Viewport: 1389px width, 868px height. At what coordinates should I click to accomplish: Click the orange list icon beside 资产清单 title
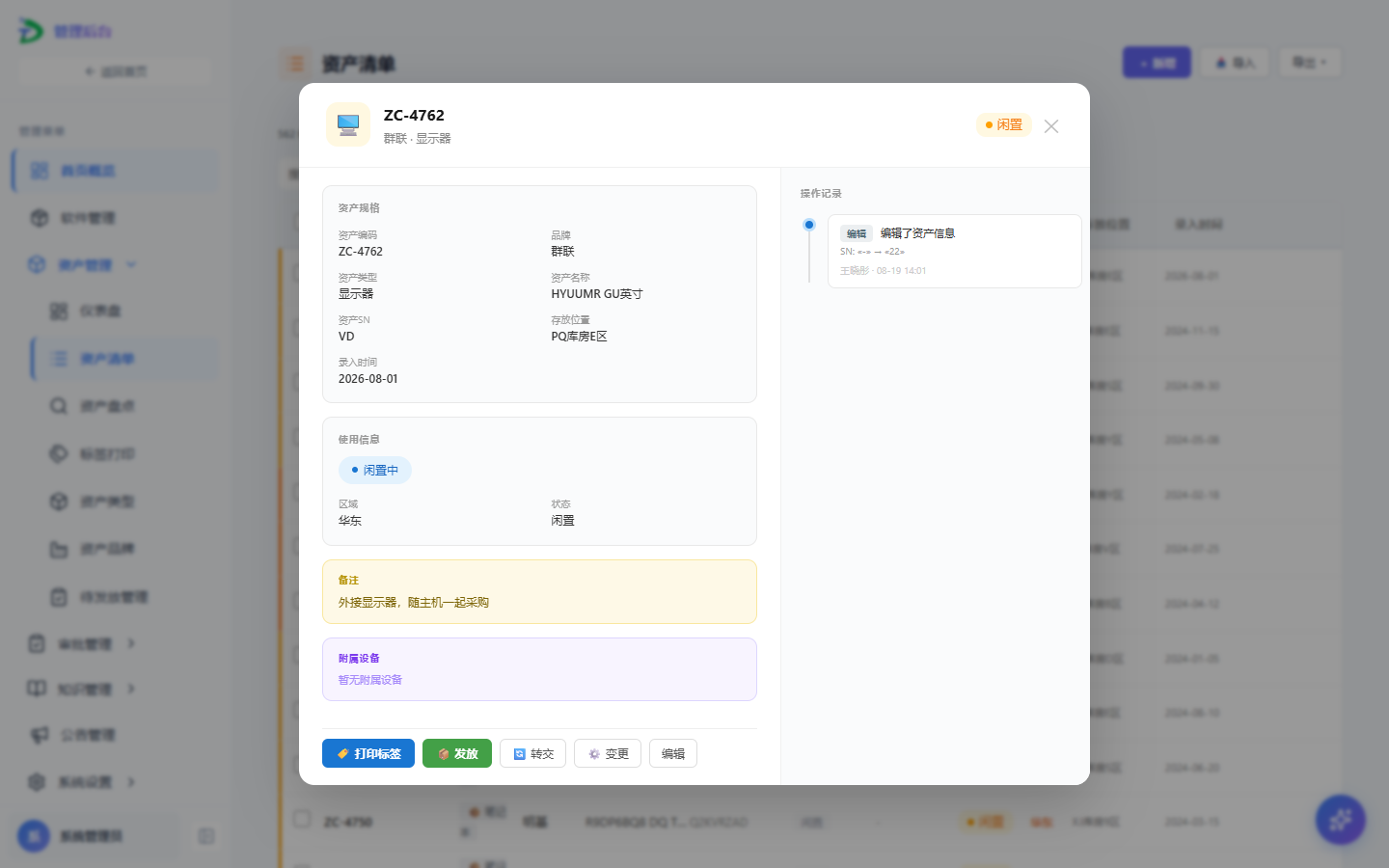click(x=296, y=64)
